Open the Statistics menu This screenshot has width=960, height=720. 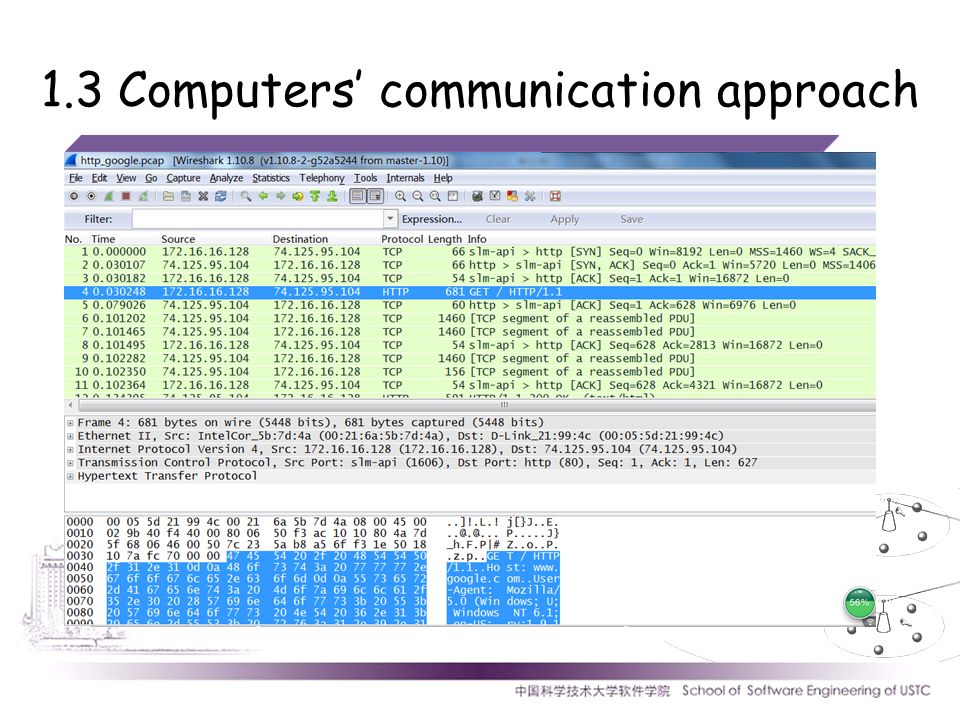(271, 178)
